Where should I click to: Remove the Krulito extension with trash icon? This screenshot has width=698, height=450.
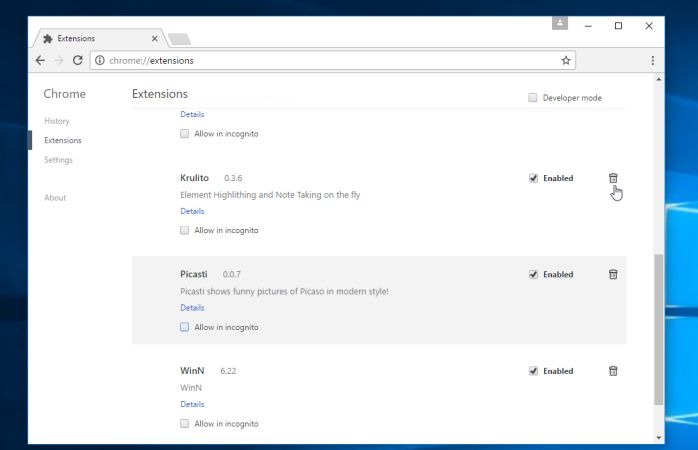[613, 178]
